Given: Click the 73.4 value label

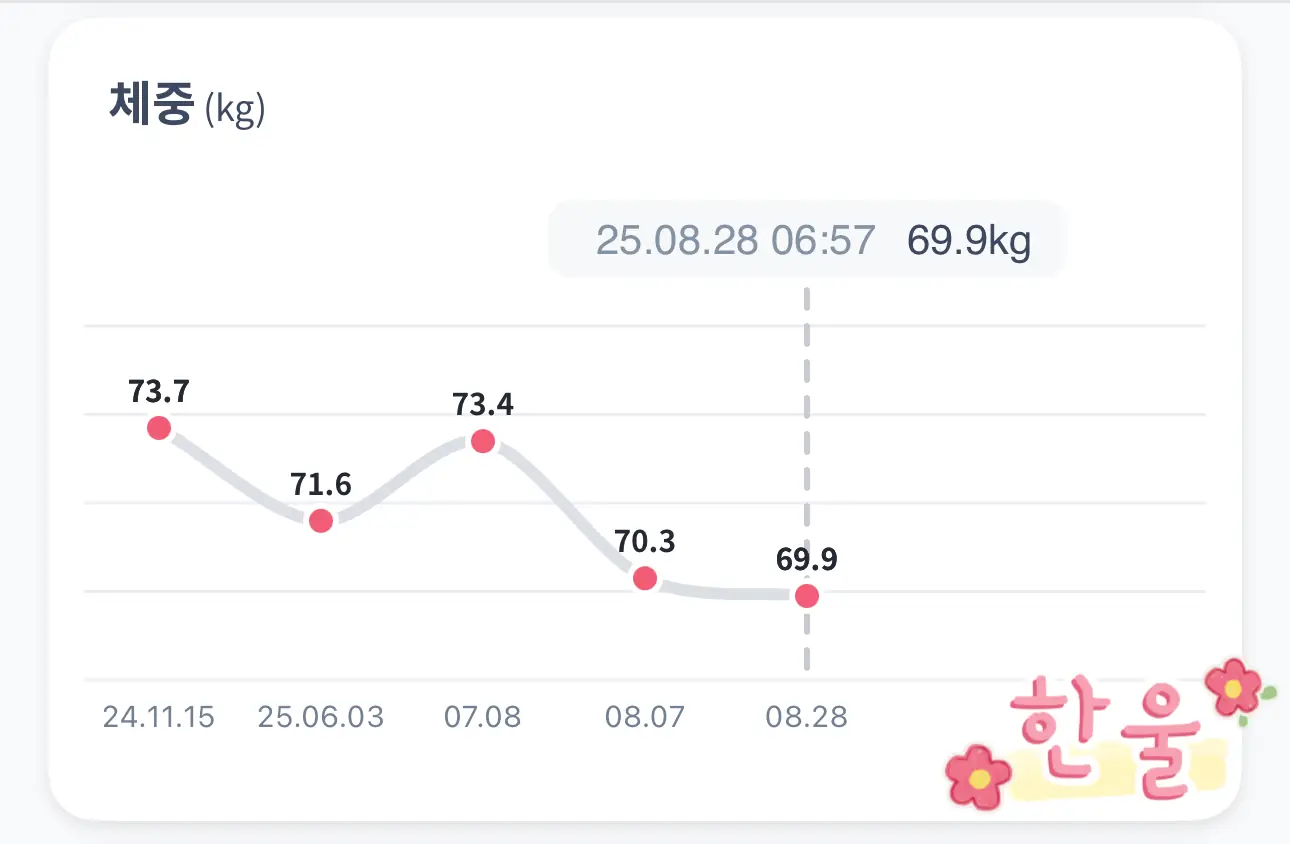Looking at the screenshot, I should 483,404.
